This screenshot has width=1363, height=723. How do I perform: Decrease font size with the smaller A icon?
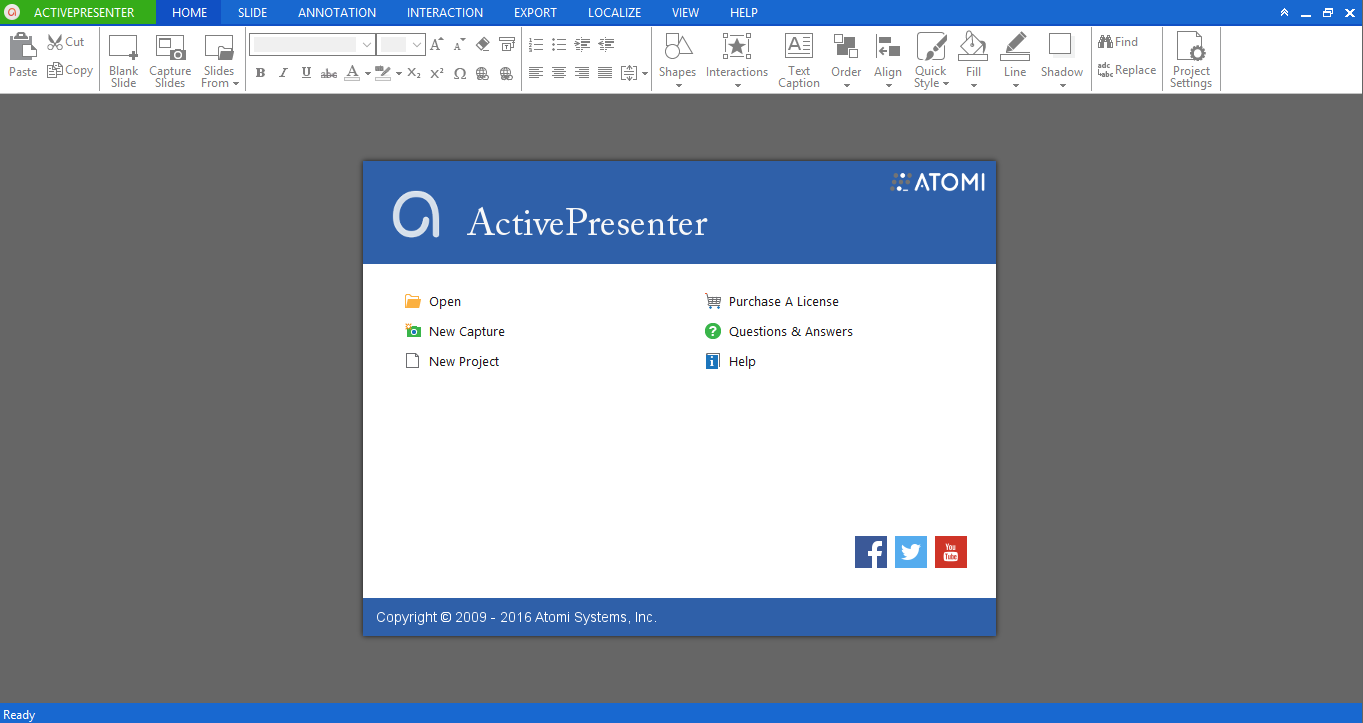pos(459,44)
